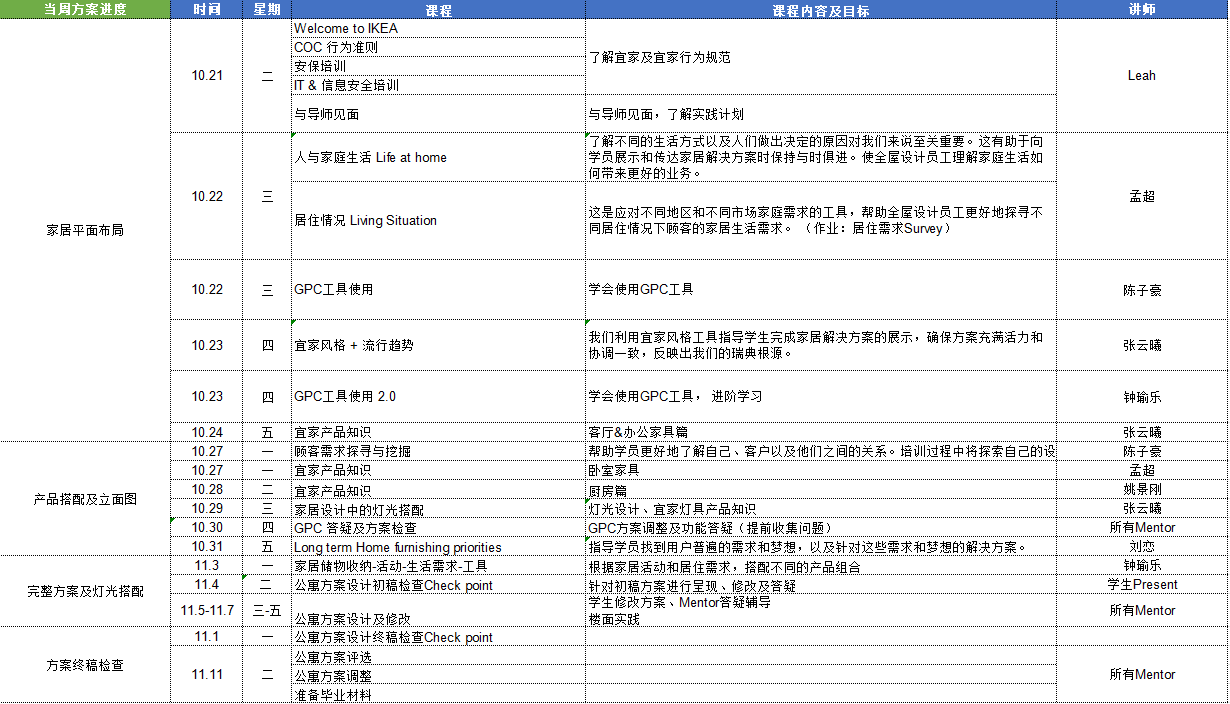Click the '准备毕业材料' course cell
Viewport: 1230px width, 704px height.
tap(438, 695)
